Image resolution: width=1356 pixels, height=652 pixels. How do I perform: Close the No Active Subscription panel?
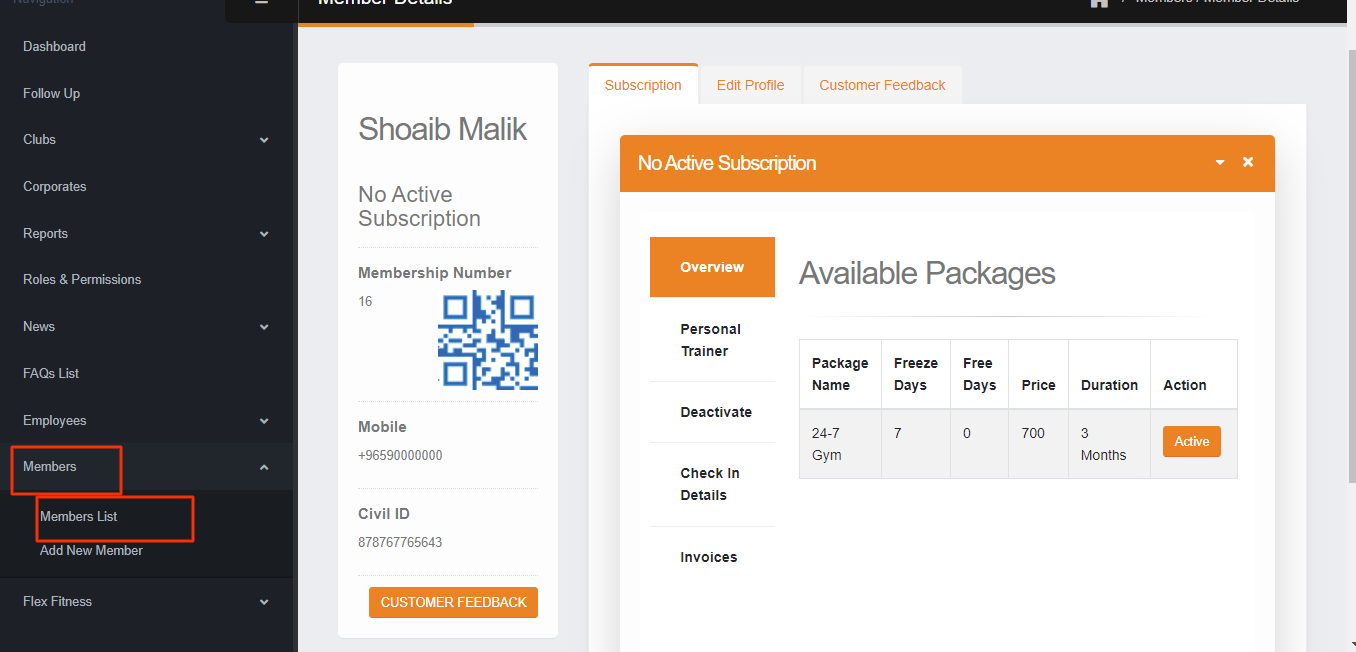click(x=1248, y=162)
